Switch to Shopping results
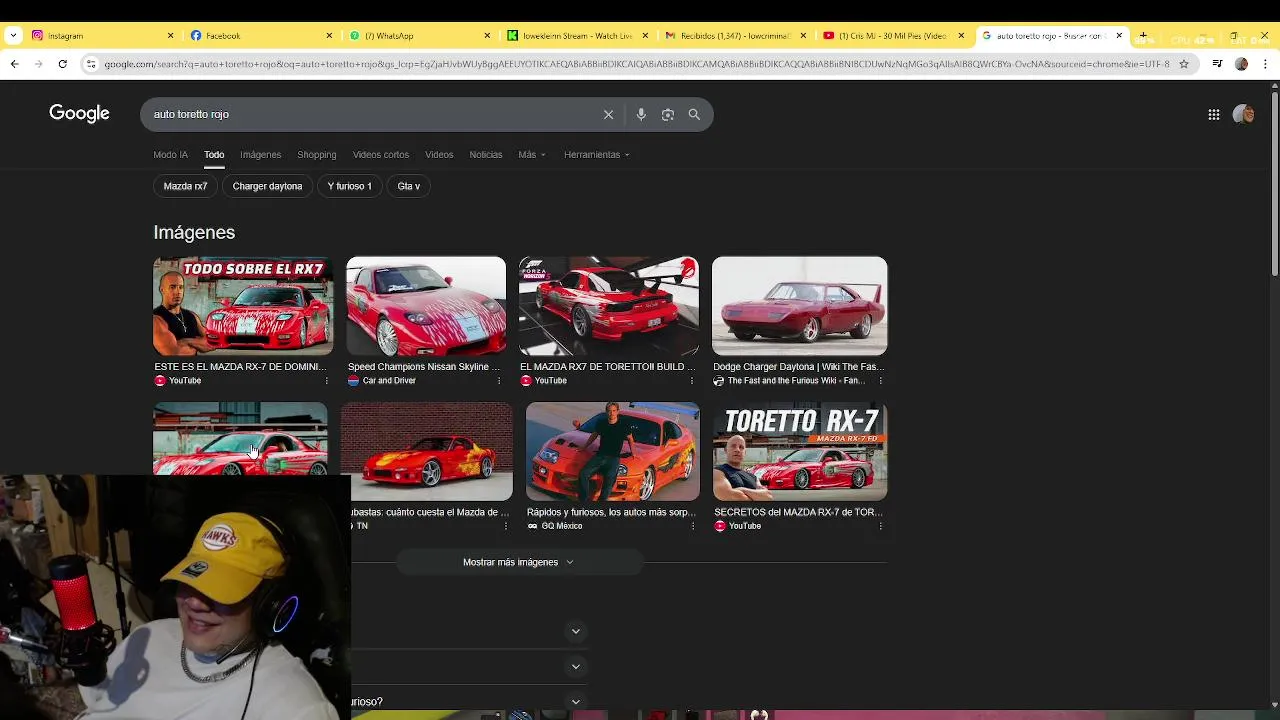The image size is (1280, 720). pos(316,155)
